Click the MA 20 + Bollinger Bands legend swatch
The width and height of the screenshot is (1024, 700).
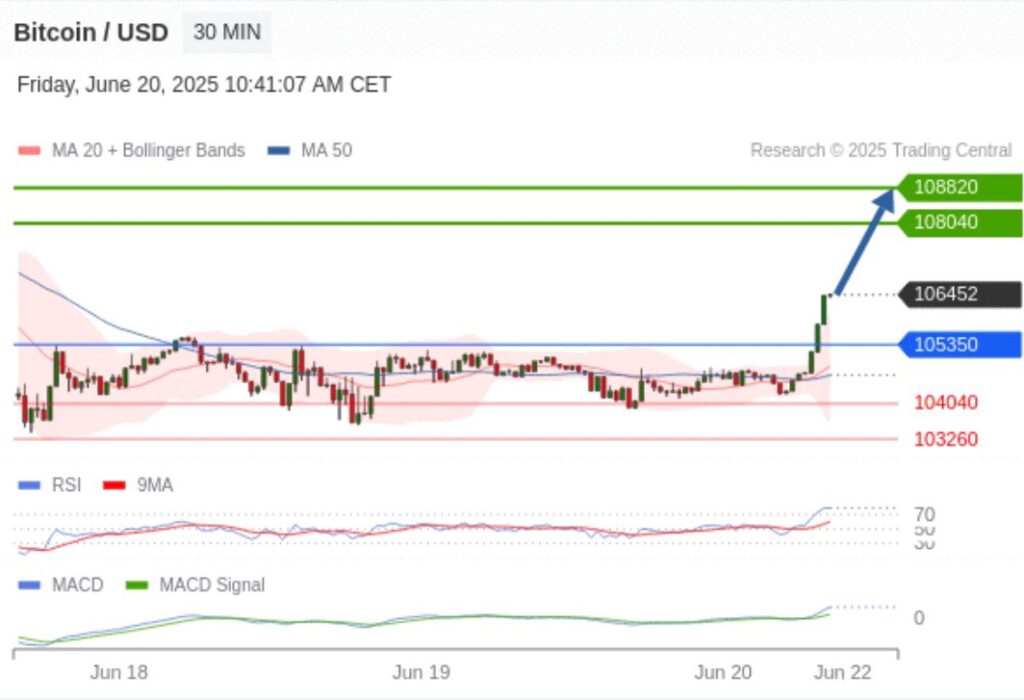pos(29,151)
